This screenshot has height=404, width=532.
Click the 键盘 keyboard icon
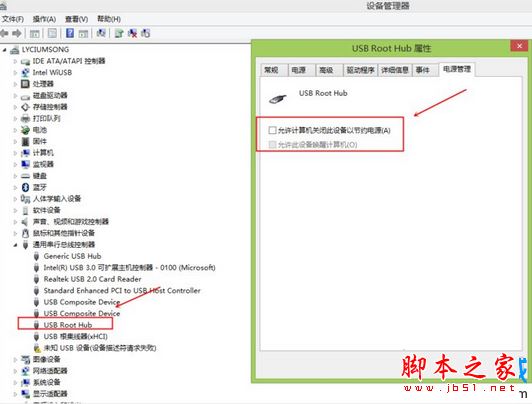(x=25, y=176)
